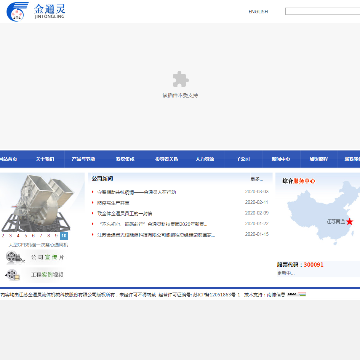
Task: Open the 人力资源 navigation menu item
Action: pos(205,159)
